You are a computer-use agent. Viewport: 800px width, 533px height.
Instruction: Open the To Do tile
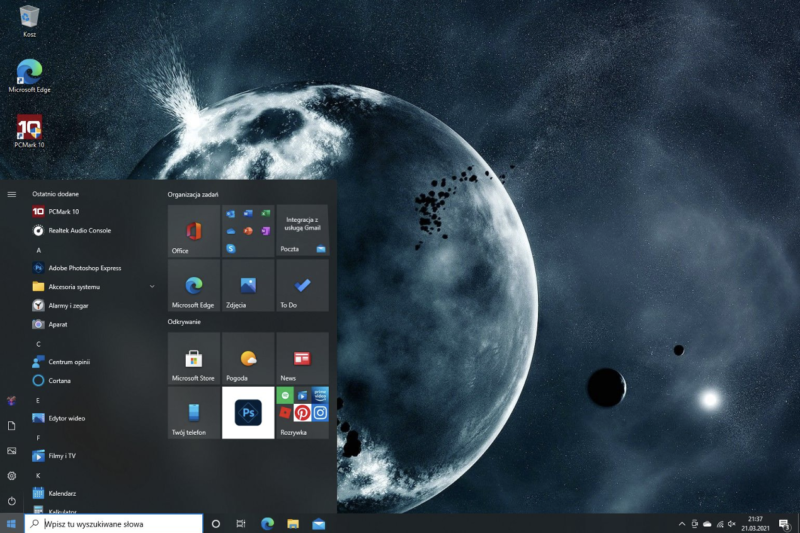pyautogui.click(x=302, y=285)
